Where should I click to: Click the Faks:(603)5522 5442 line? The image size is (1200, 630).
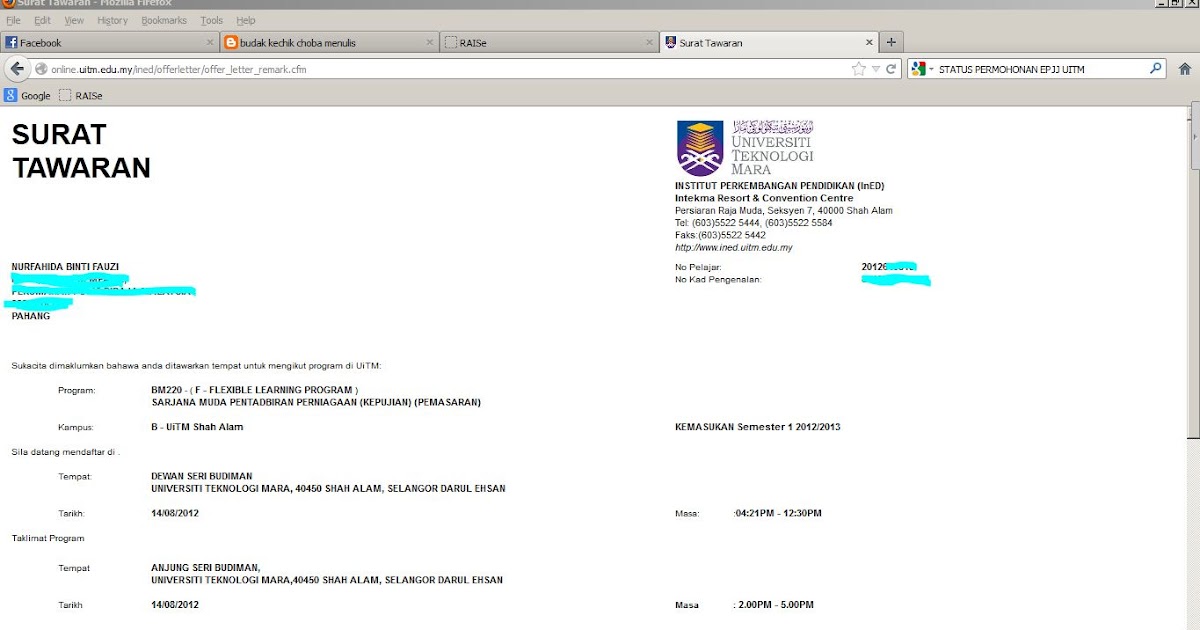point(720,235)
